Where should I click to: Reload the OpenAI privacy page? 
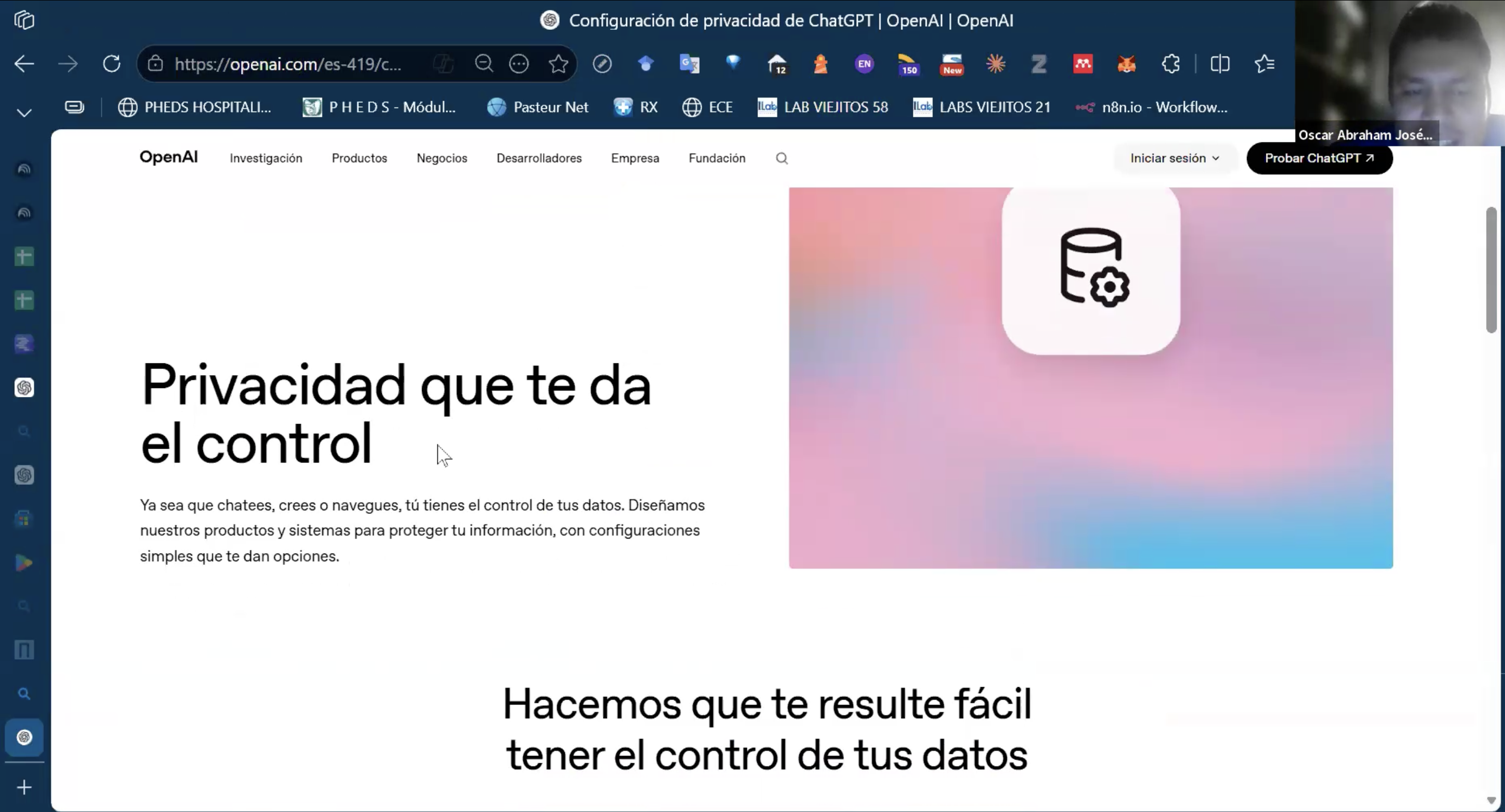tap(112, 64)
